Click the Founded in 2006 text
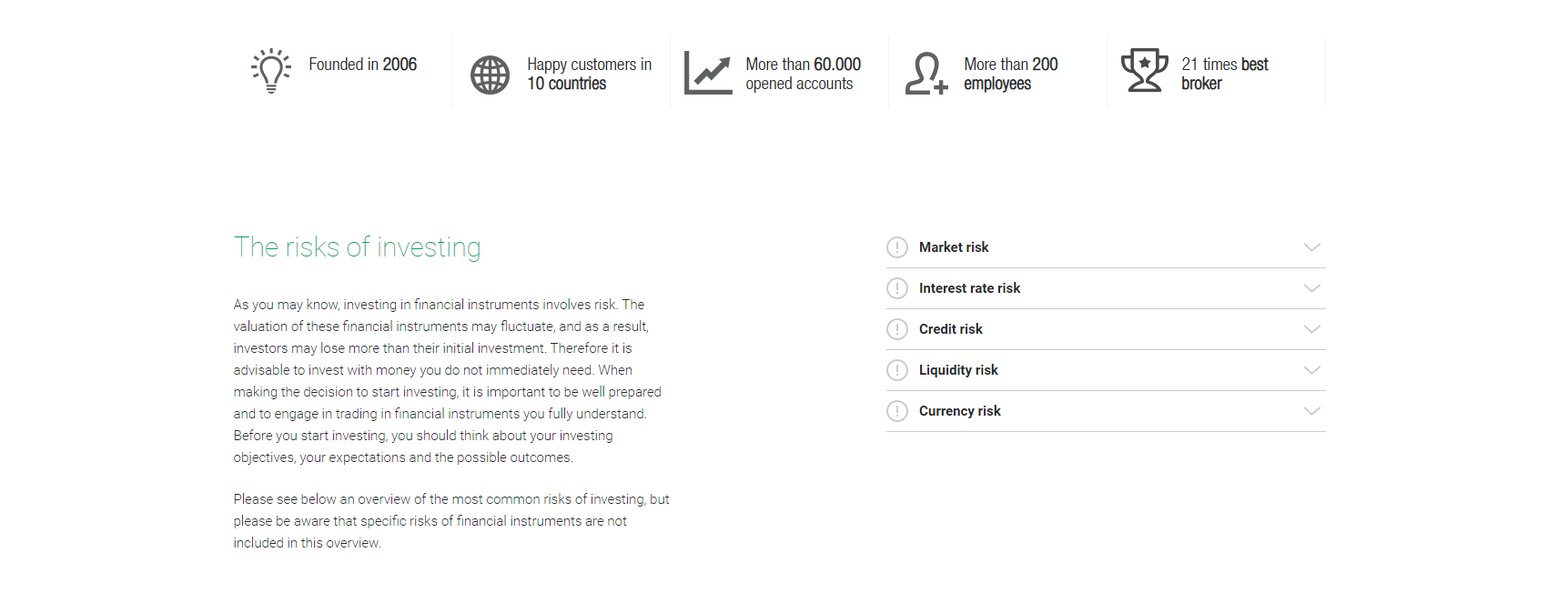This screenshot has height=593, width=1568. 363,65
